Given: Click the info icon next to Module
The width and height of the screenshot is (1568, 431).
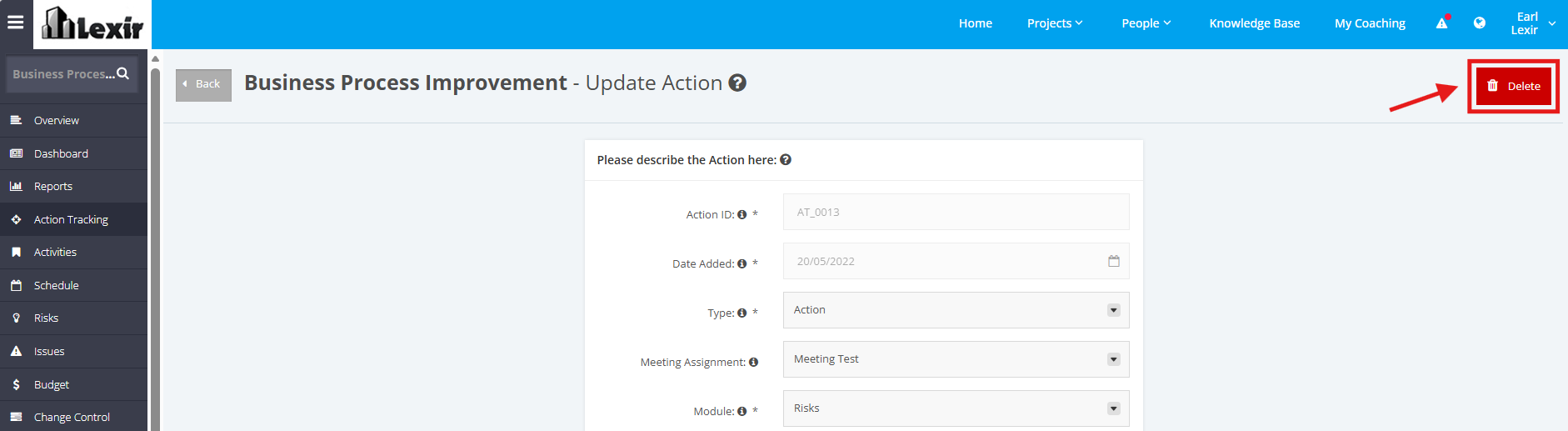Looking at the screenshot, I should click(x=742, y=411).
